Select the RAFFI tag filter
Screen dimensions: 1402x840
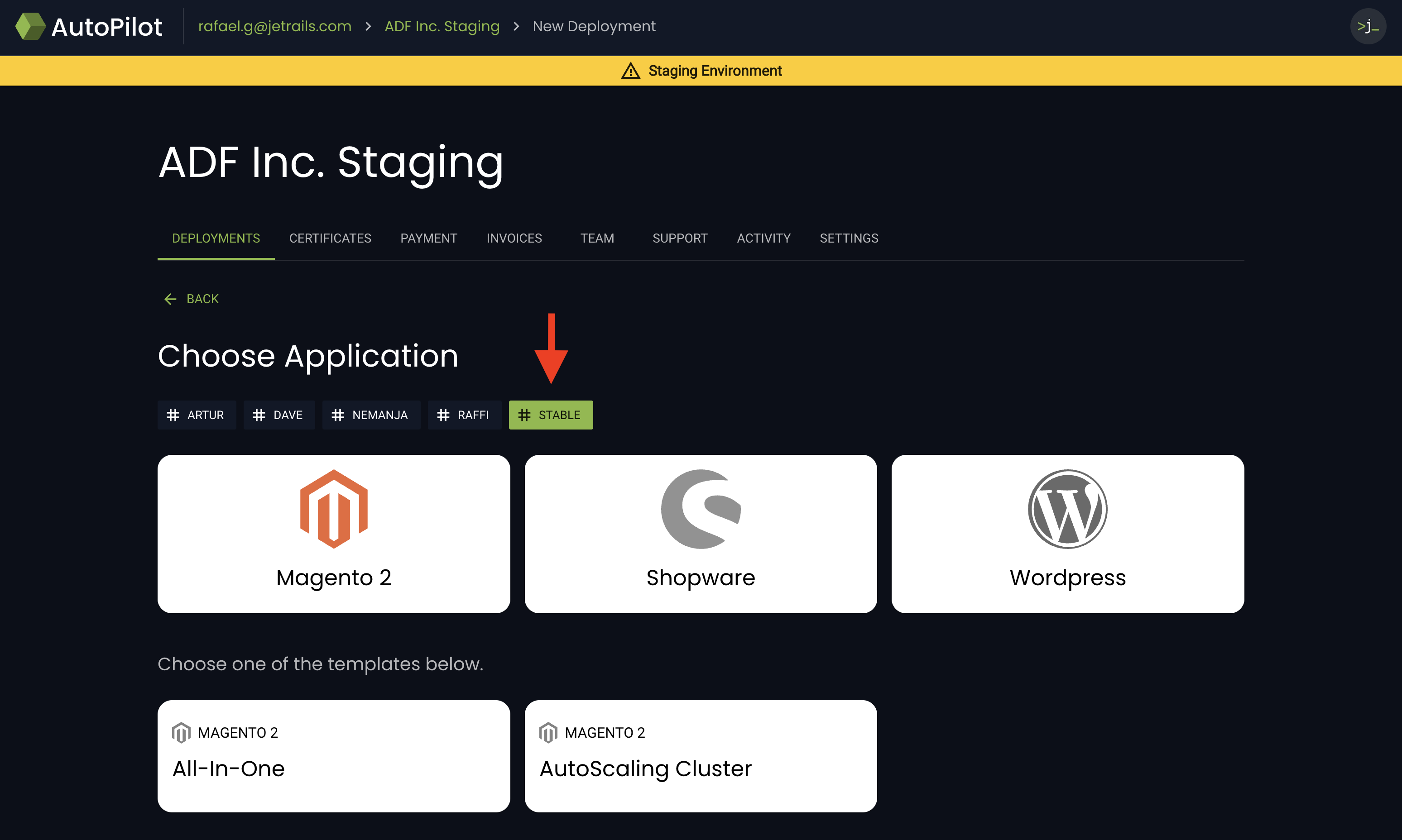coord(464,415)
